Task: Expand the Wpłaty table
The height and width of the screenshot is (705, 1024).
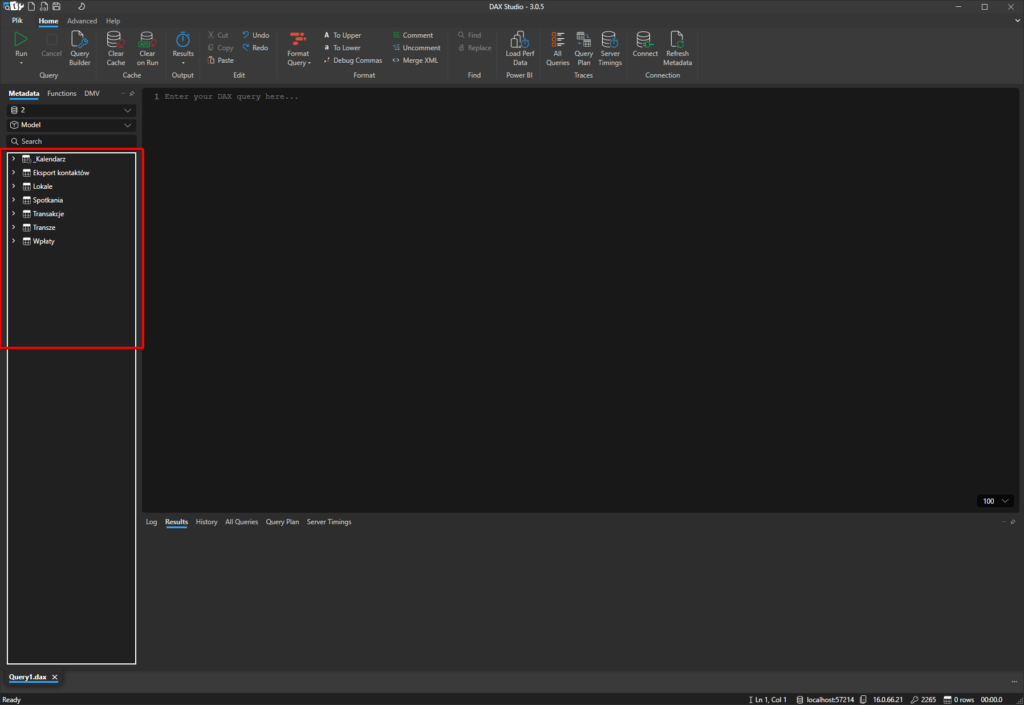Action: click(13, 241)
